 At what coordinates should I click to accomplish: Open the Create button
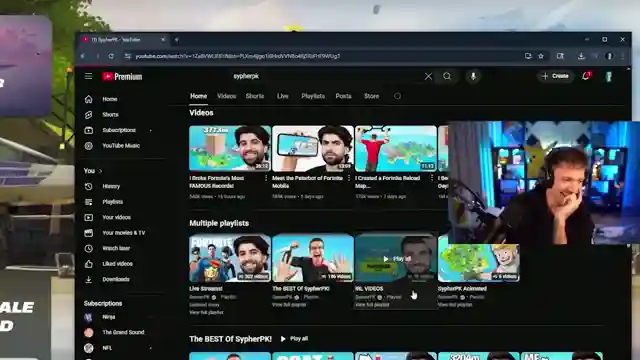point(555,76)
